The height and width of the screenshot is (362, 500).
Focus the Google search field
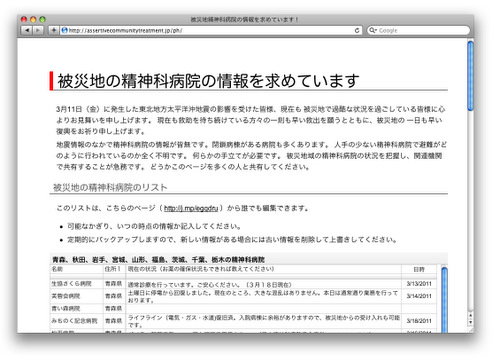click(x=419, y=30)
